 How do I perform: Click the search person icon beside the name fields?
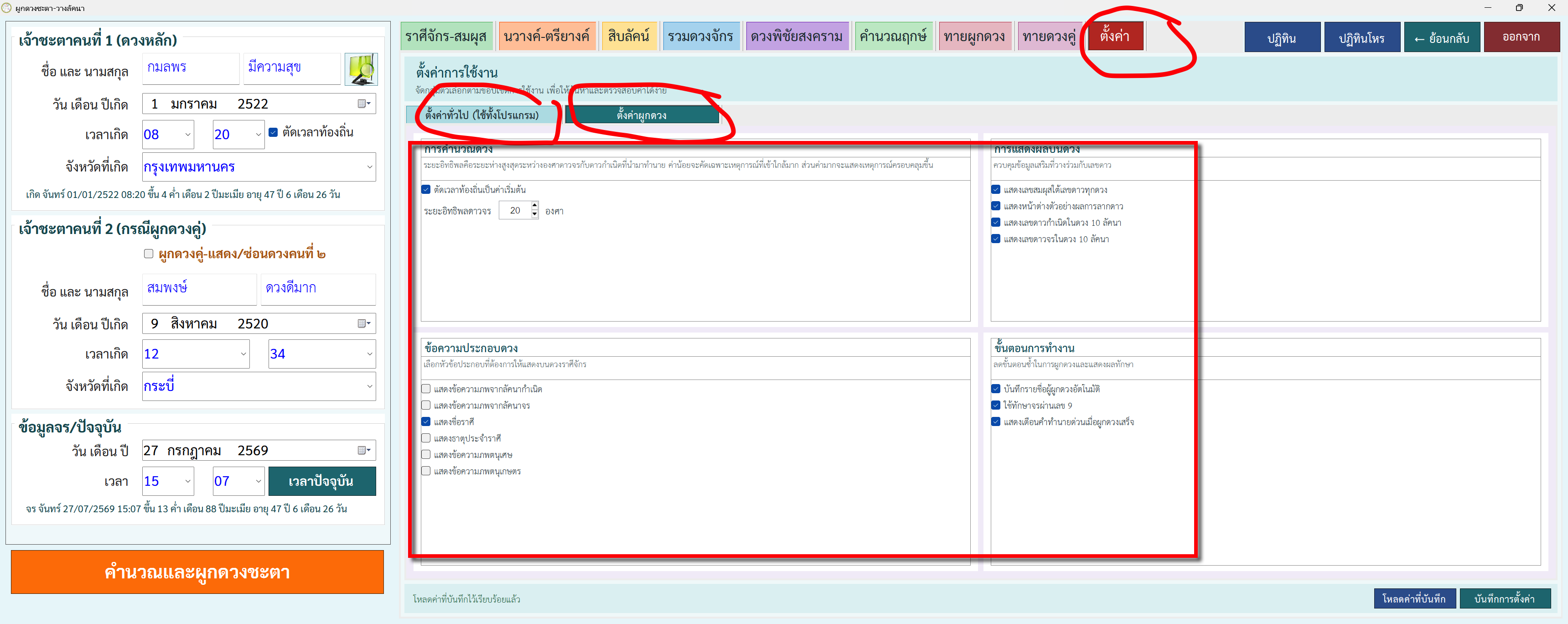pos(361,69)
